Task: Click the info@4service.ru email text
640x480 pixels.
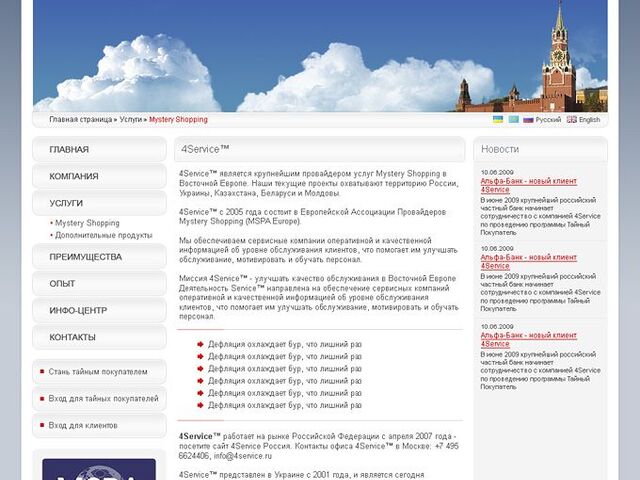Action: pyautogui.click(x=243, y=456)
